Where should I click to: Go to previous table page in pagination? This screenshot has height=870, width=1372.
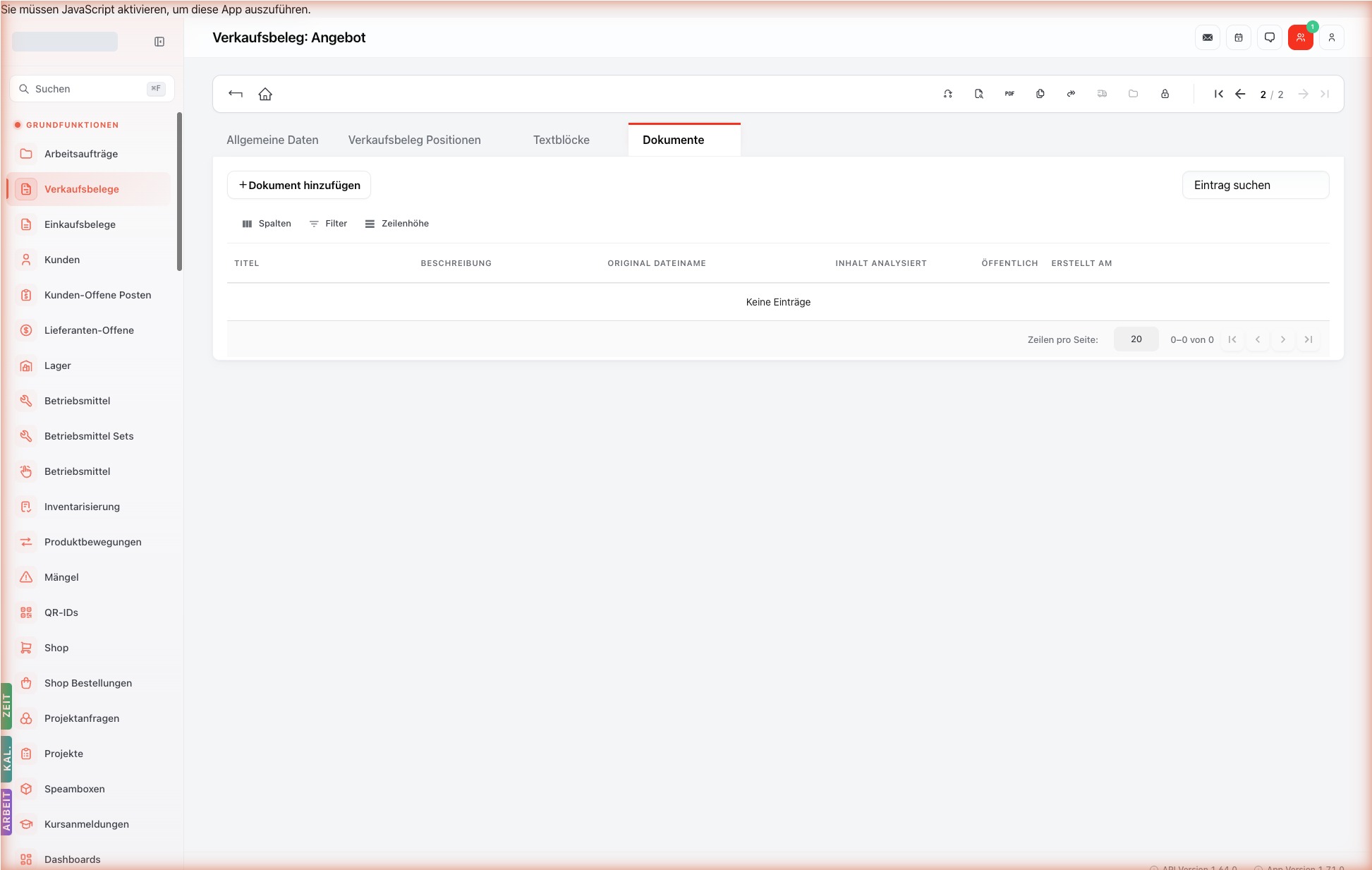pyautogui.click(x=1258, y=339)
